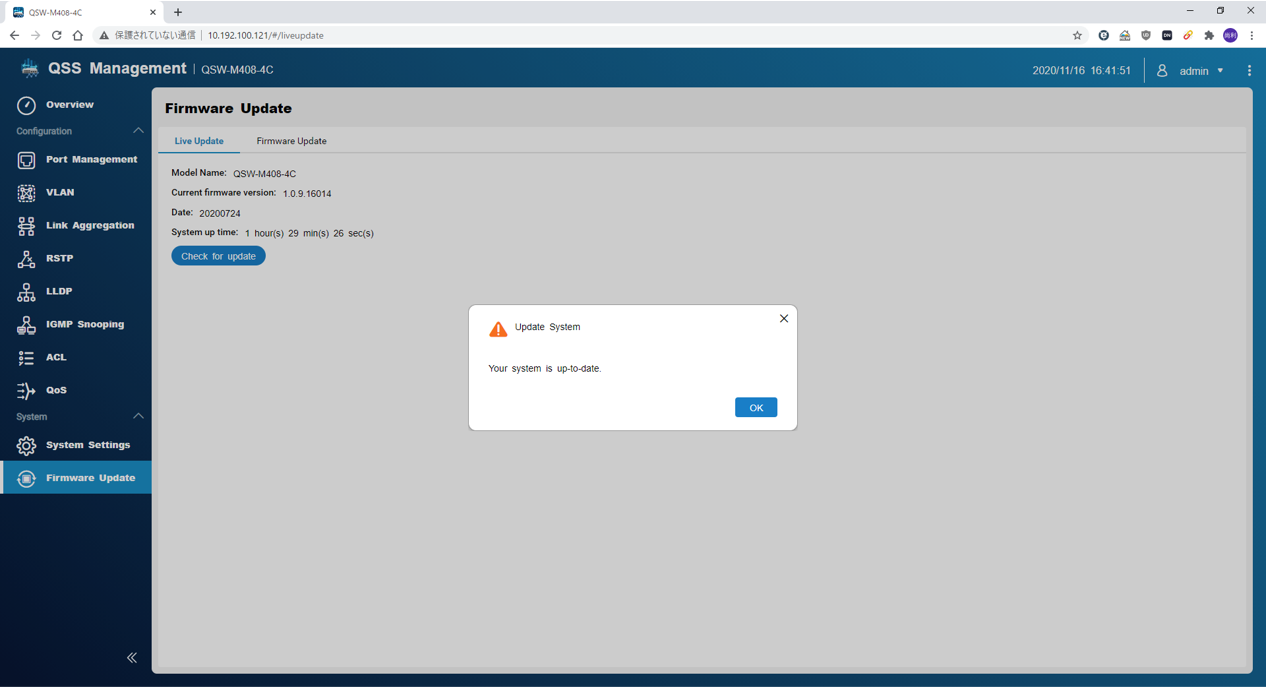The image size is (1266, 687).
Task: Click the ACL list icon
Action: pos(26,358)
